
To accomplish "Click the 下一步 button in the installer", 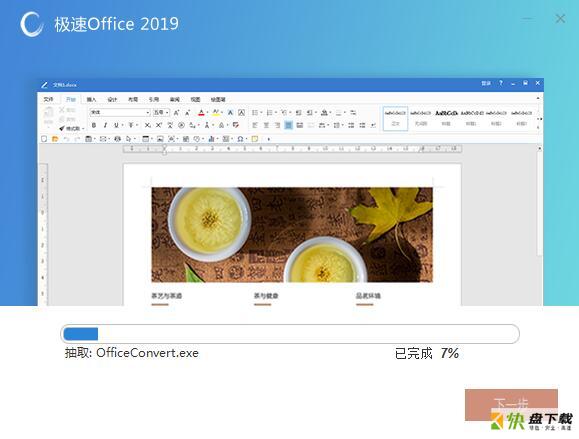I will tap(511, 405).
